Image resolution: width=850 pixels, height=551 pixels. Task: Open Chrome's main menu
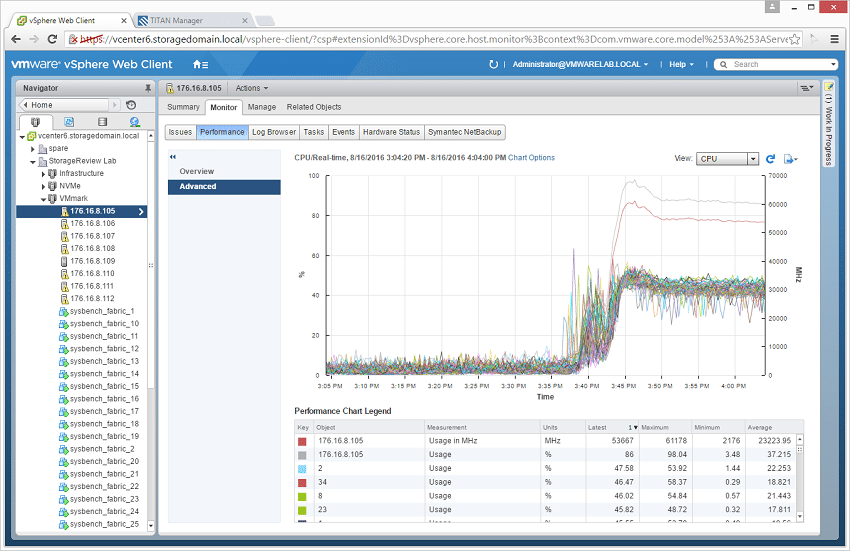point(835,39)
